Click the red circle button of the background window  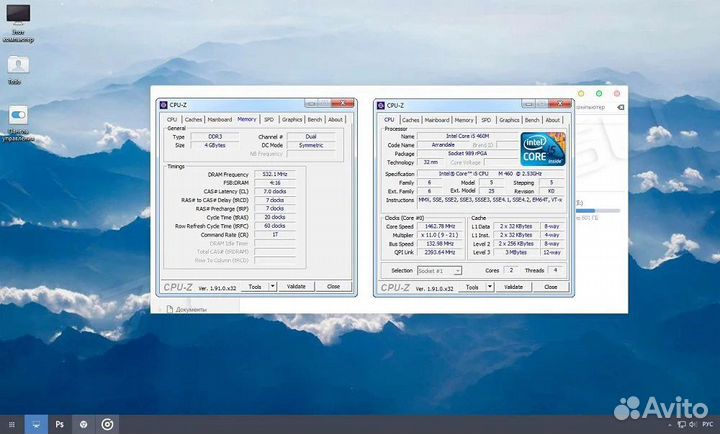[617, 94]
